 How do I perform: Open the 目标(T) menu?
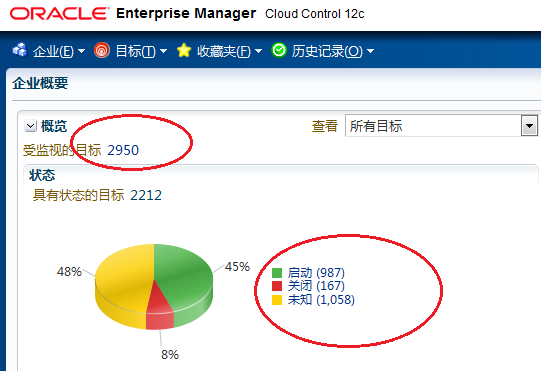click(x=141, y=51)
